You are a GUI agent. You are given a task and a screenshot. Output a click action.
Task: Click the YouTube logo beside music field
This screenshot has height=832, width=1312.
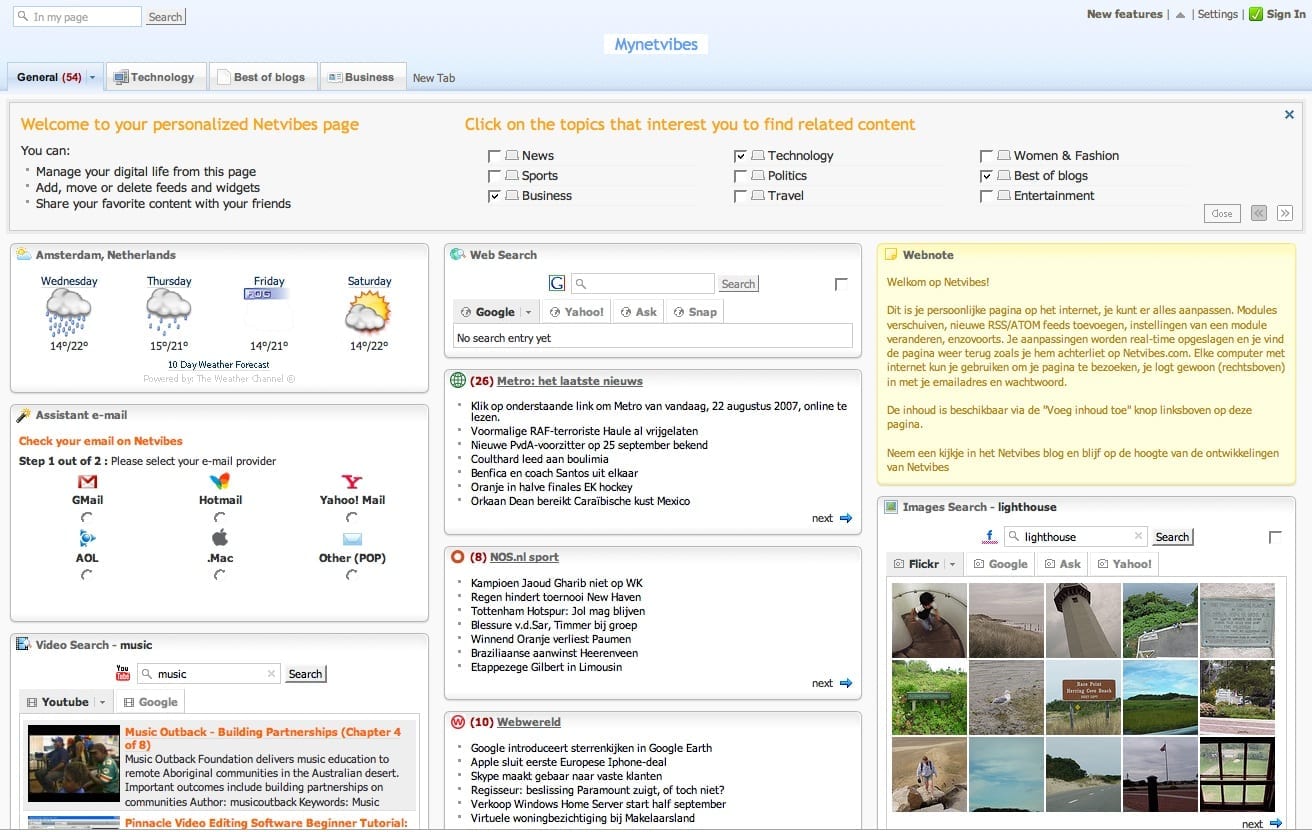[x=123, y=673]
